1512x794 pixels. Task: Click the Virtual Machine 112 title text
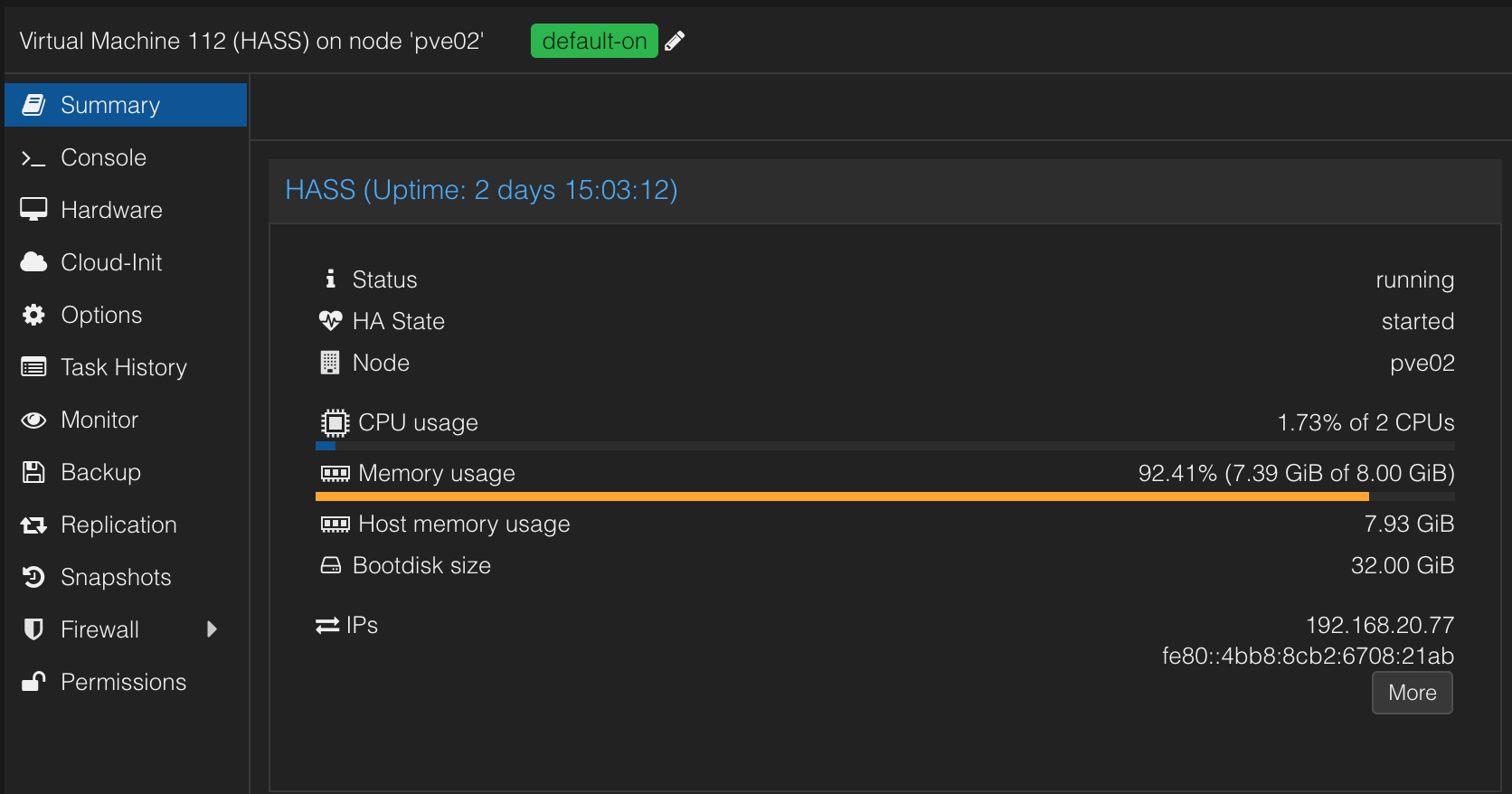click(251, 41)
